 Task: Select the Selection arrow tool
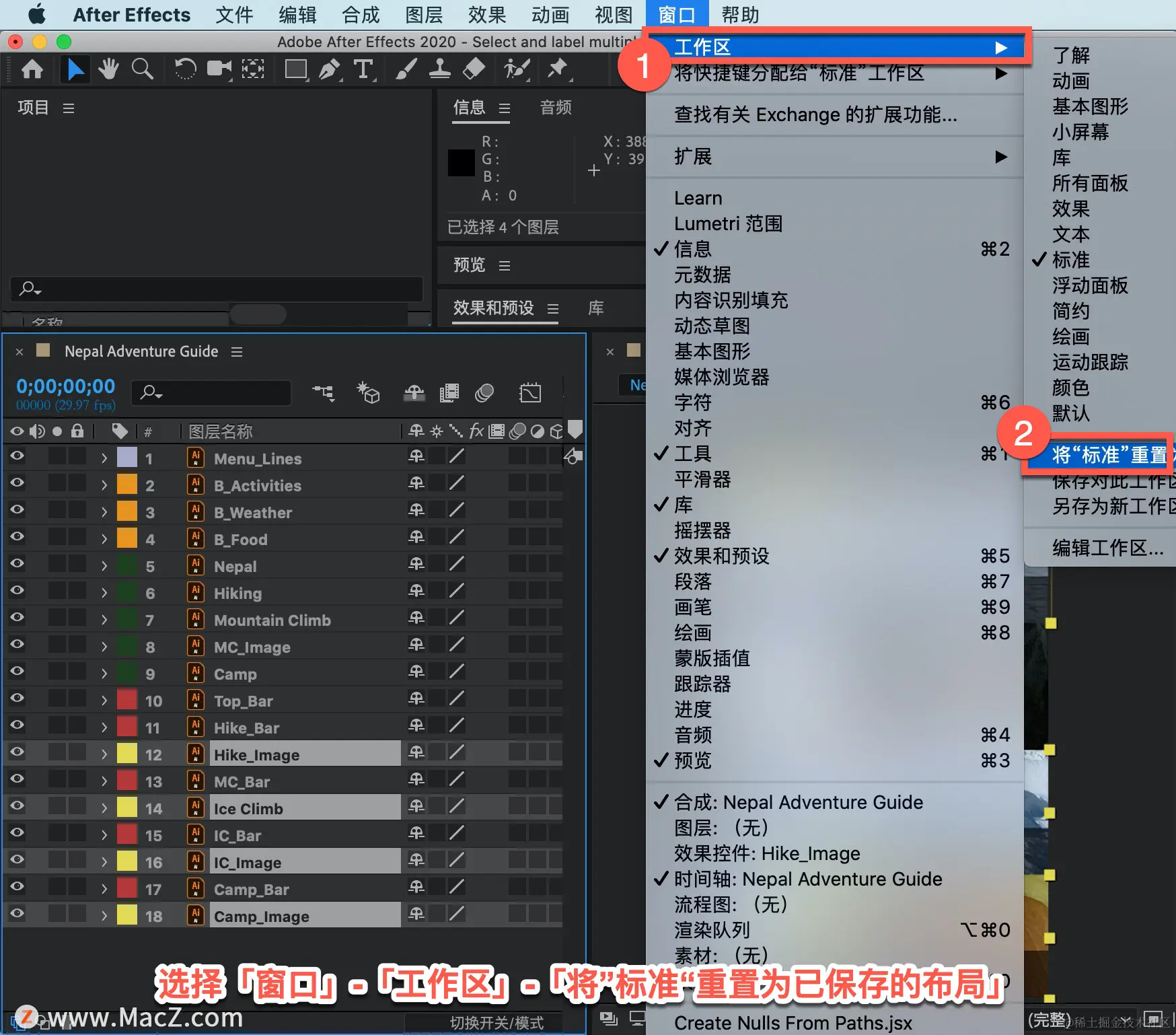click(75, 69)
